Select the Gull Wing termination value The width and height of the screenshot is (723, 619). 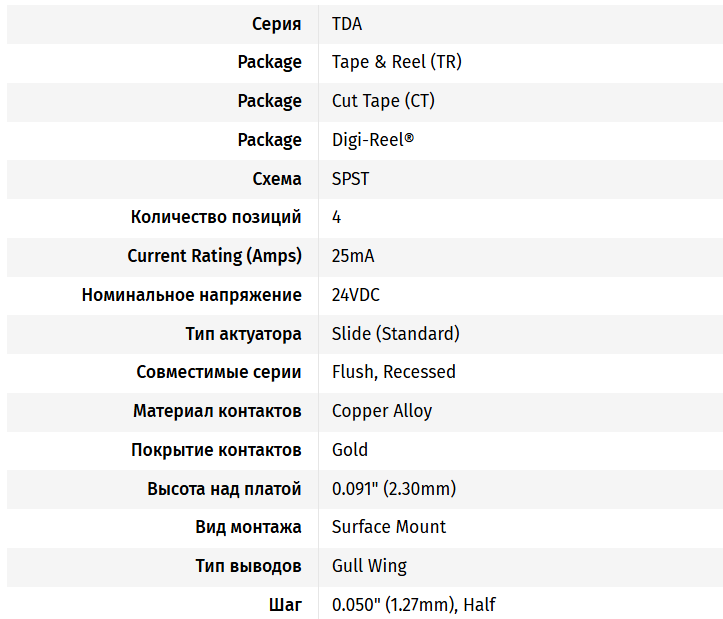[369, 566]
